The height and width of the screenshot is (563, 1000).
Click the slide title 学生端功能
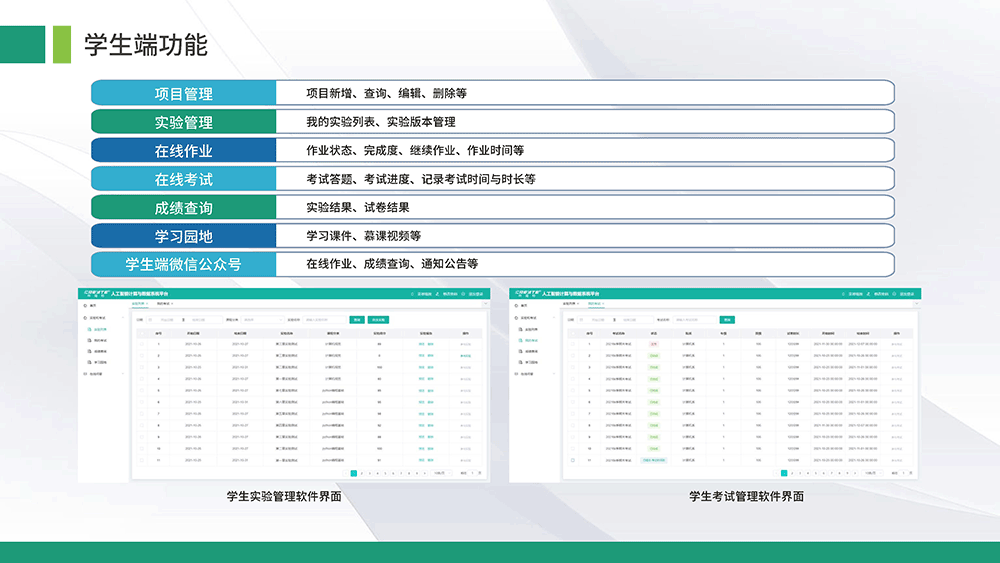[x=146, y=45]
